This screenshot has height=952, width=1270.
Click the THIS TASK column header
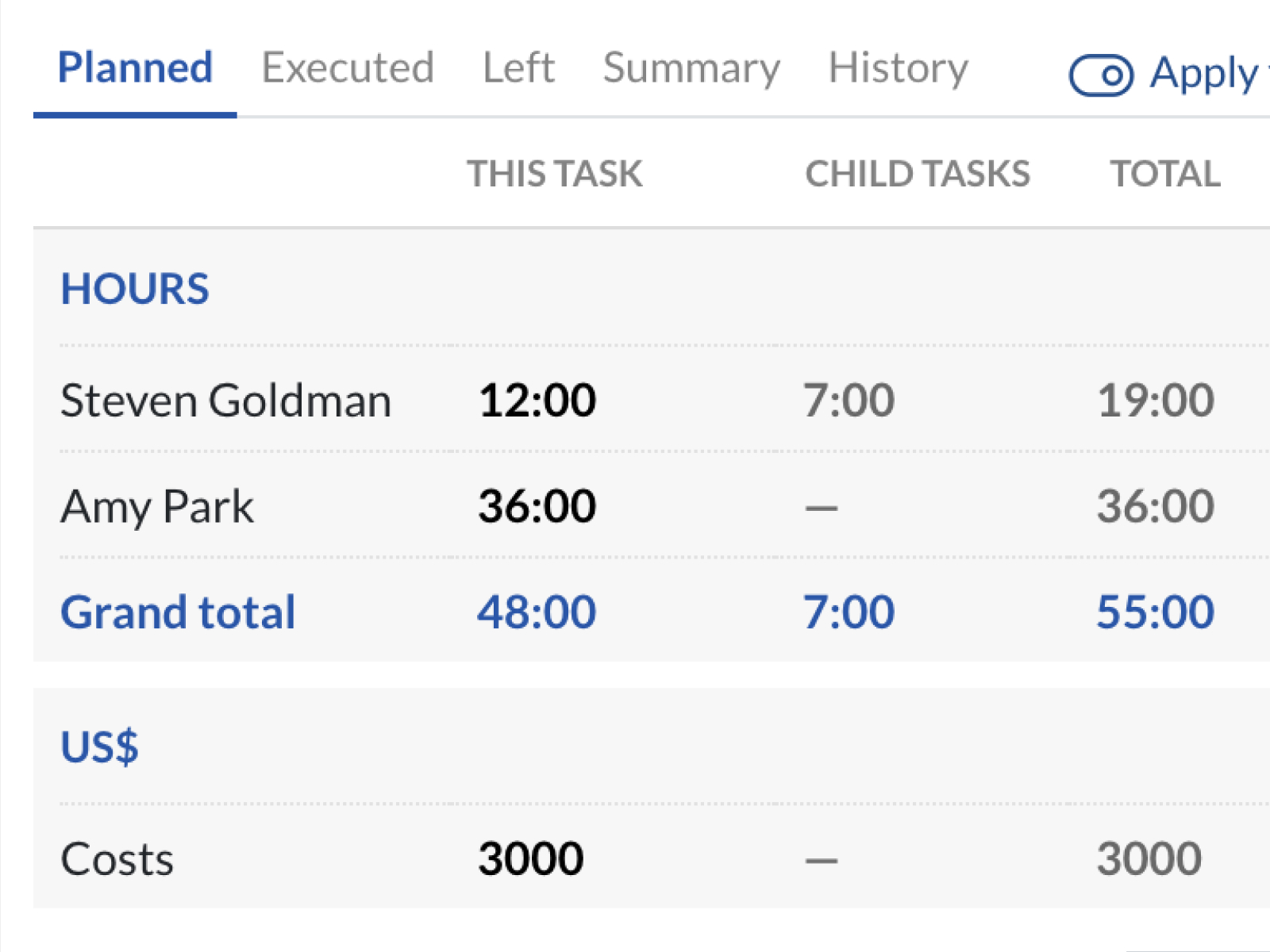pyautogui.click(x=554, y=174)
